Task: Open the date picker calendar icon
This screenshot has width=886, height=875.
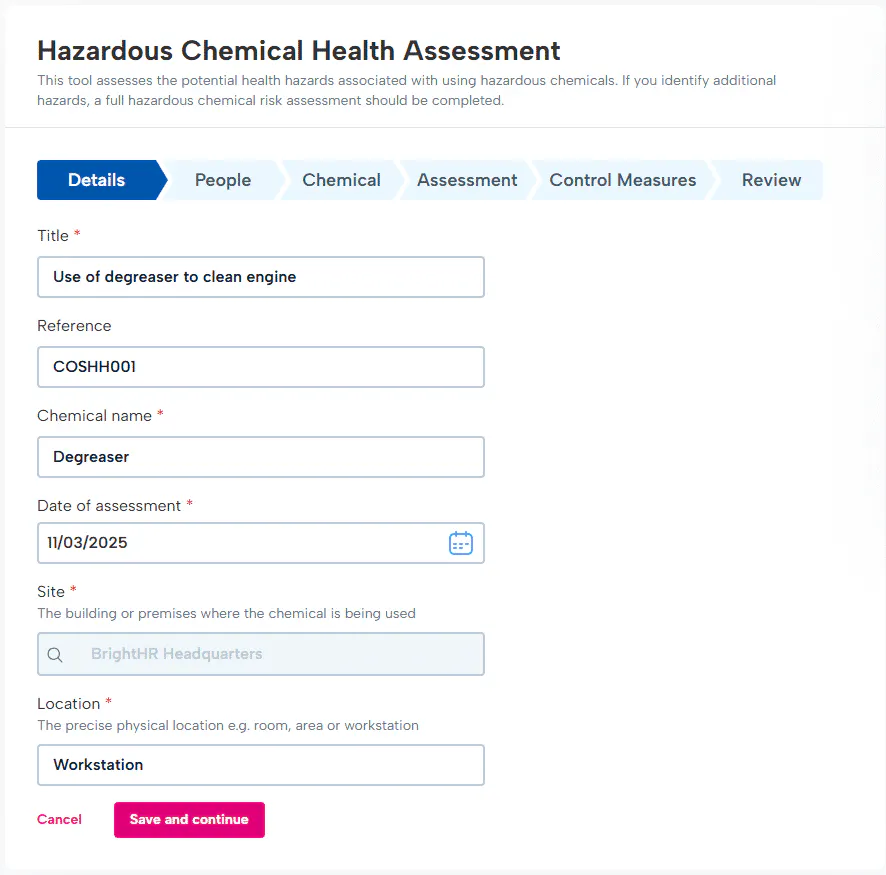Action: [x=460, y=543]
